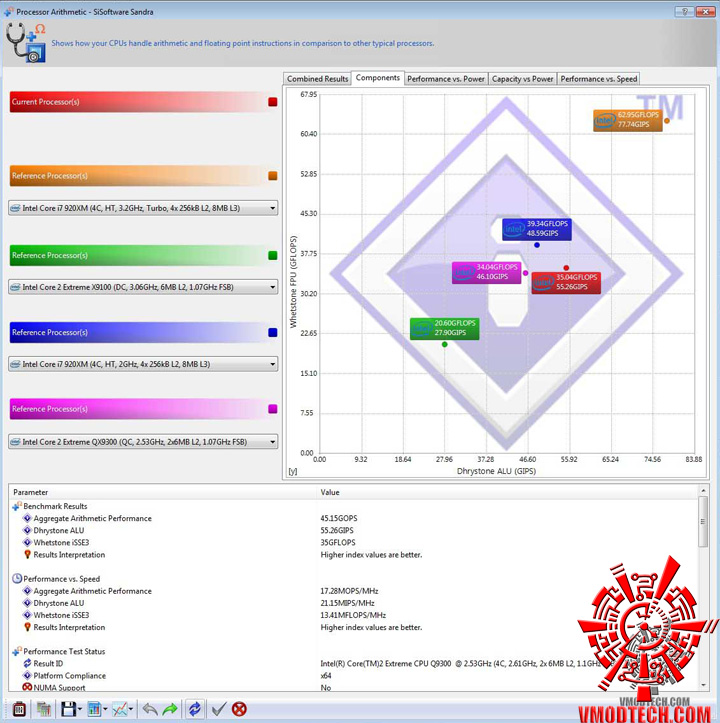The height and width of the screenshot is (723, 720).
Task: Click the Result ID refresh icon
Action: [27, 663]
